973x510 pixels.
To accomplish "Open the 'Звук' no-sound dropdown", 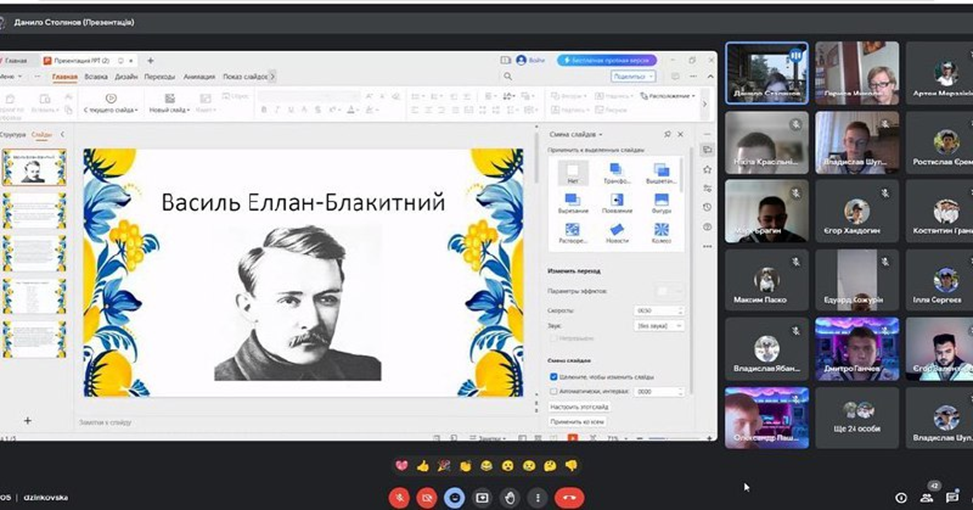I will point(659,325).
